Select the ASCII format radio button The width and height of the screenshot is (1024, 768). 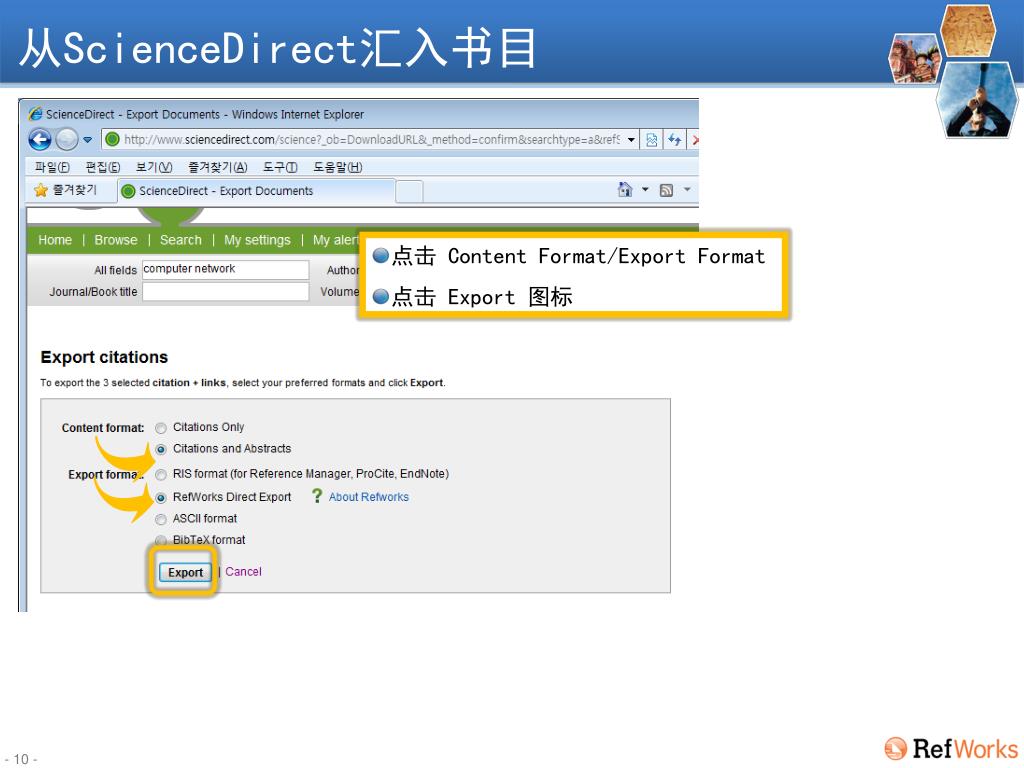[x=161, y=519]
